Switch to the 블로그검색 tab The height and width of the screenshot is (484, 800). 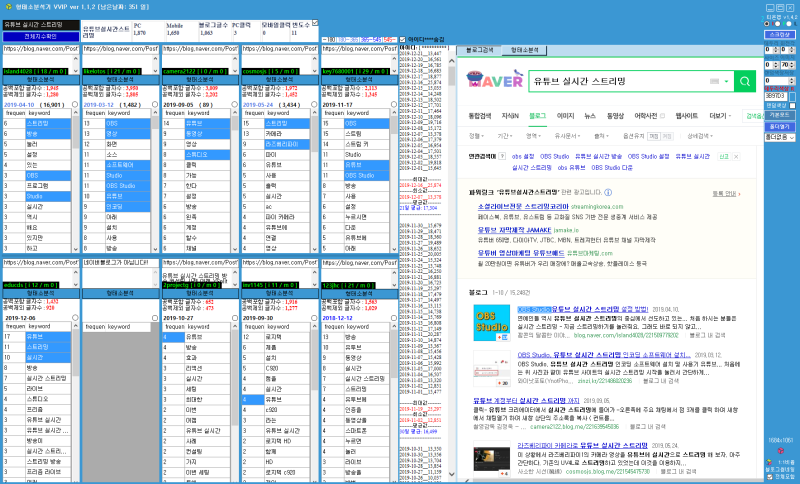coord(480,50)
